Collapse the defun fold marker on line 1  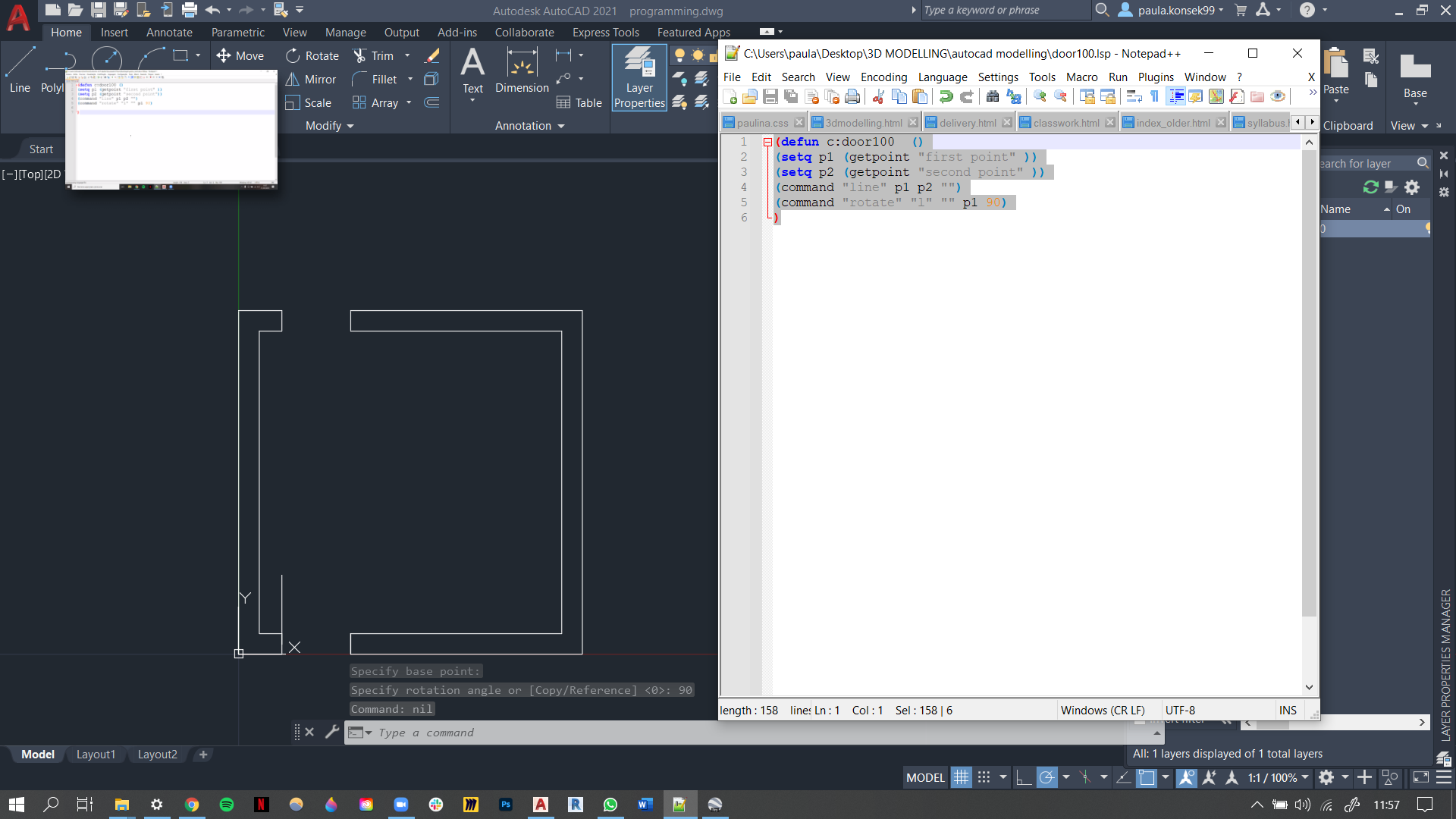pos(767,142)
